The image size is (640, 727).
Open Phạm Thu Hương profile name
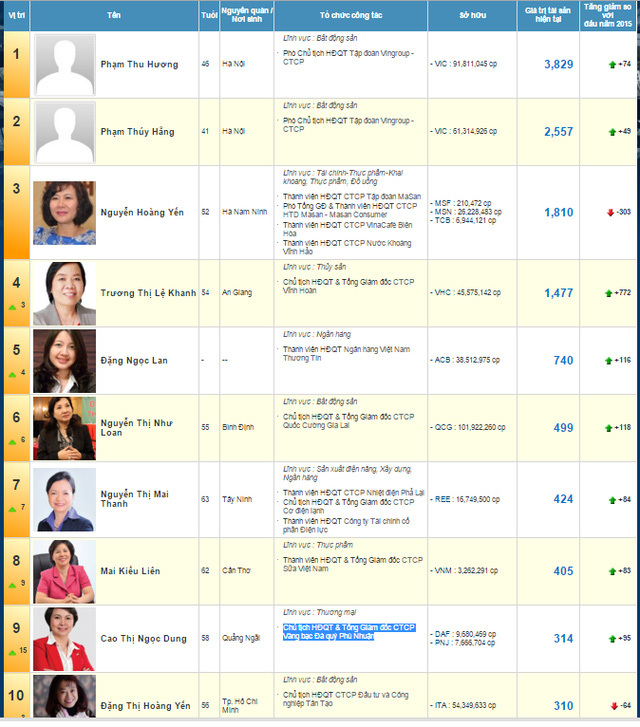tap(139, 64)
